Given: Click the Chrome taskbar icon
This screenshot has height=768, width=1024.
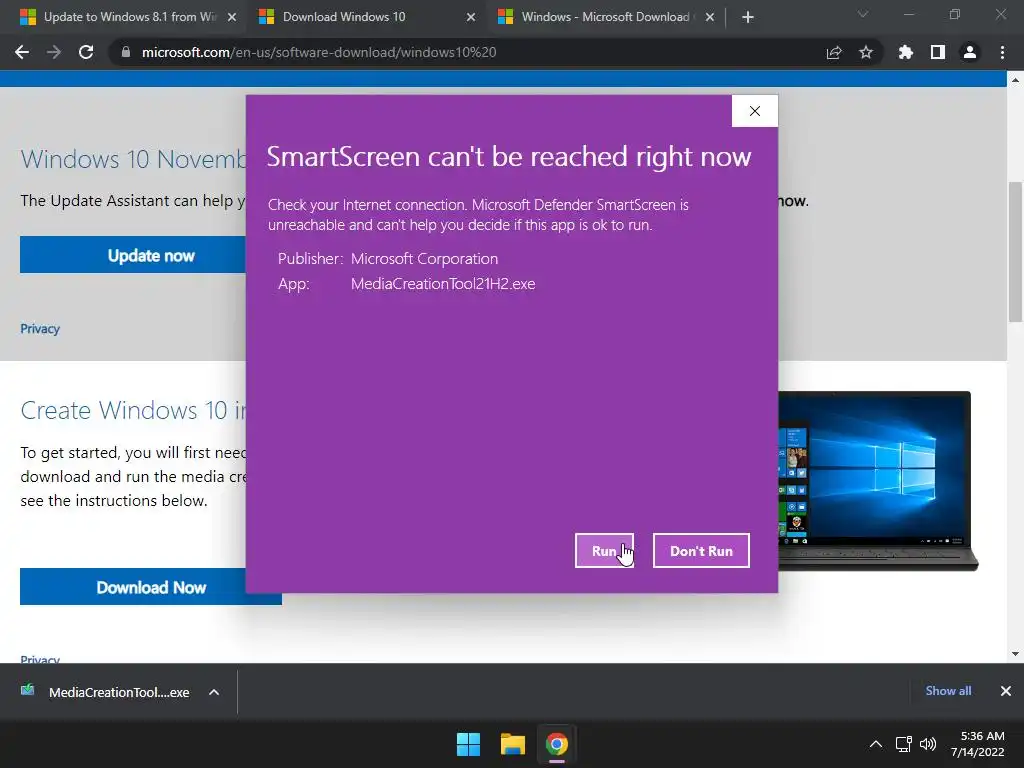Looking at the screenshot, I should (x=556, y=744).
